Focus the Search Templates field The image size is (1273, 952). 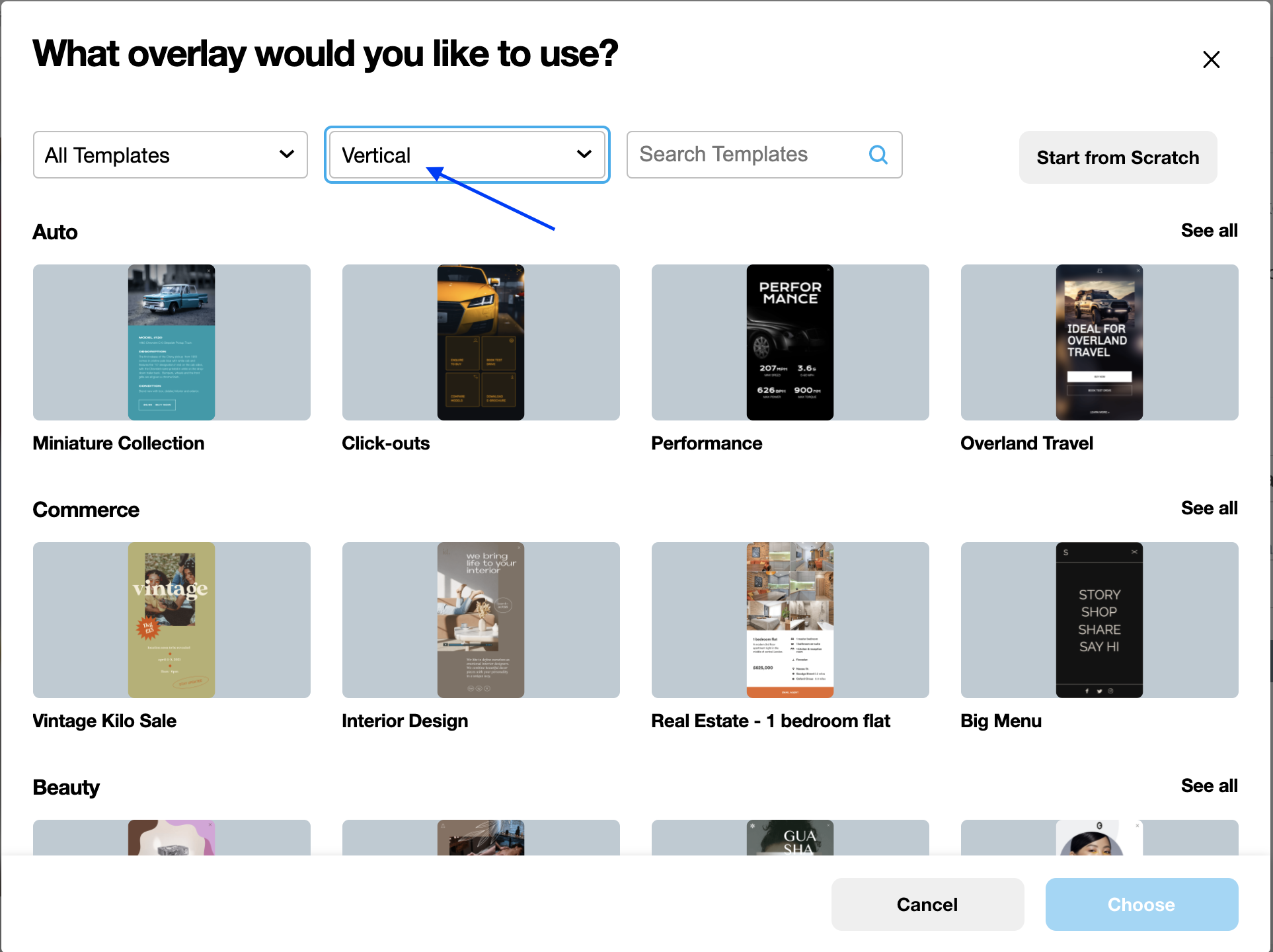click(740, 155)
